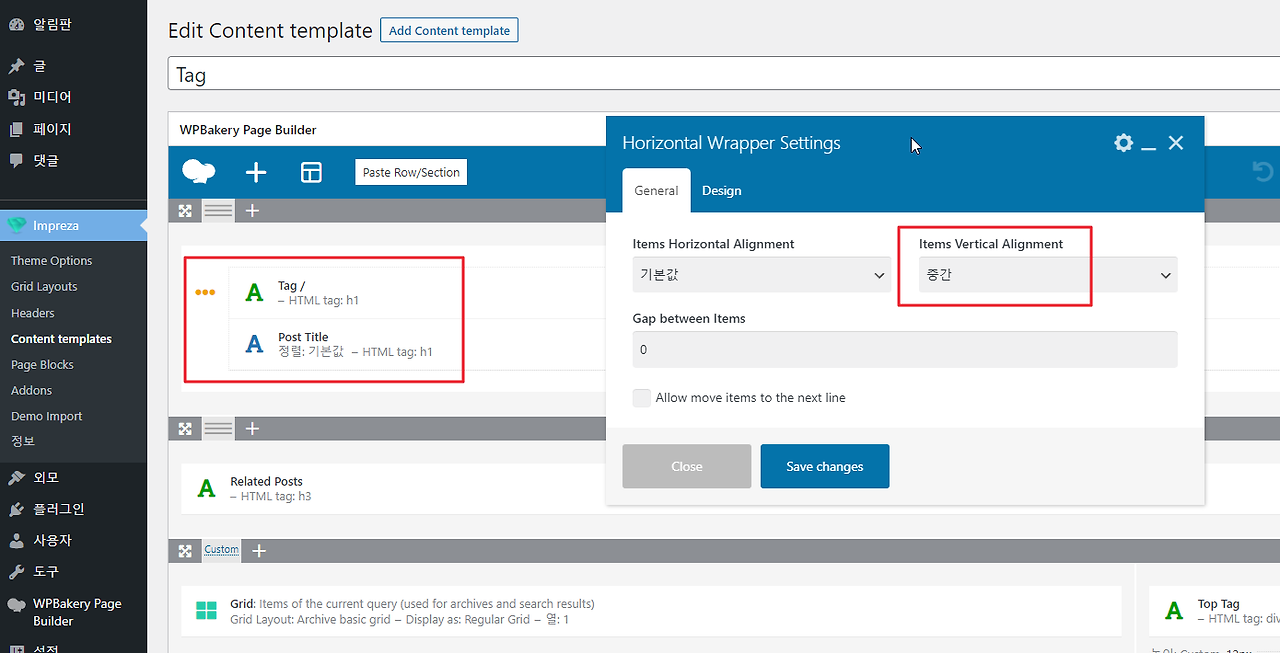The width and height of the screenshot is (1280, 653).
Task: Add element with builder plus icon
Action: pyautogui.click(x=256, y=172)
